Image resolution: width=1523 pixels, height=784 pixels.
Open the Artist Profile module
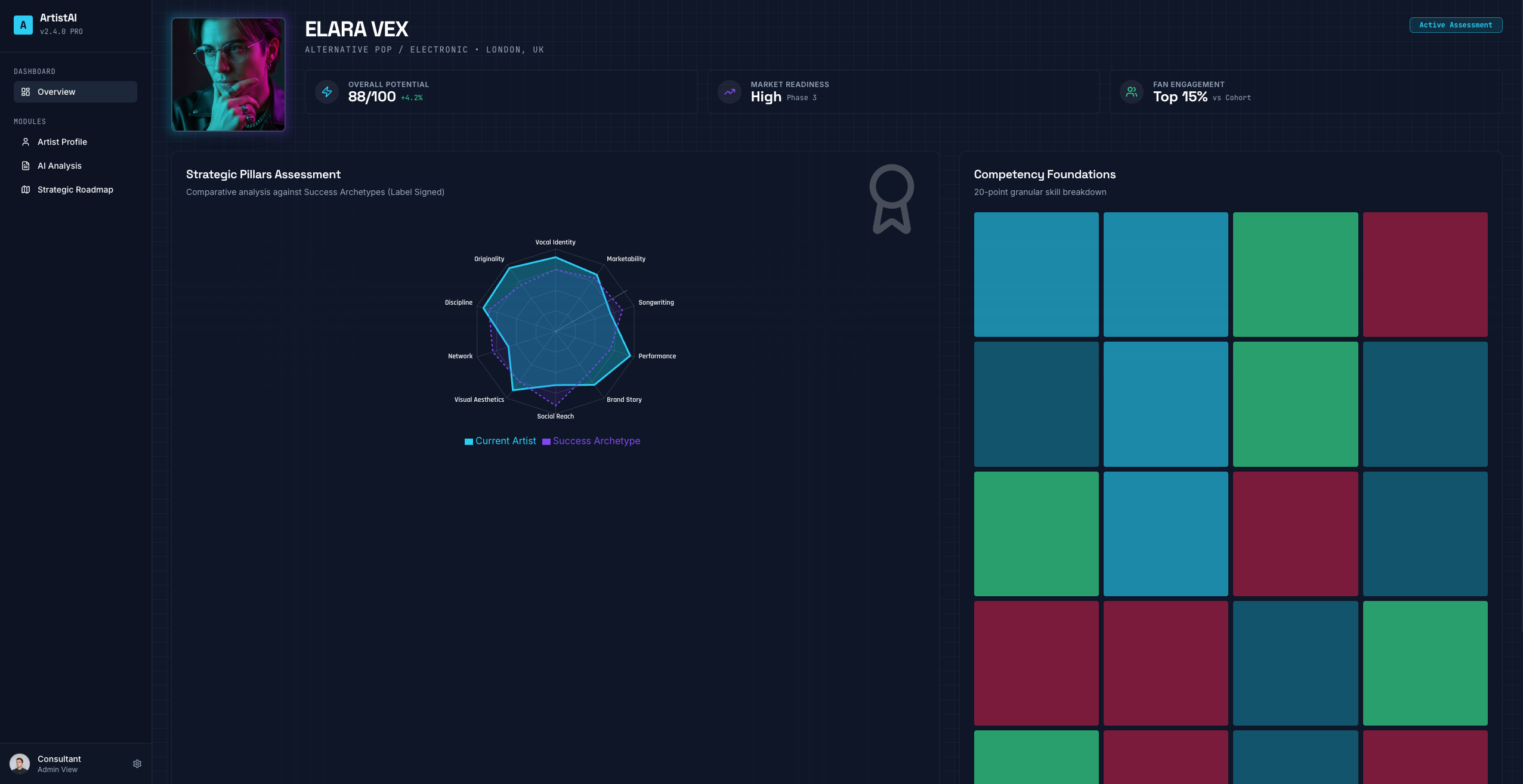[x=75, y=142]
